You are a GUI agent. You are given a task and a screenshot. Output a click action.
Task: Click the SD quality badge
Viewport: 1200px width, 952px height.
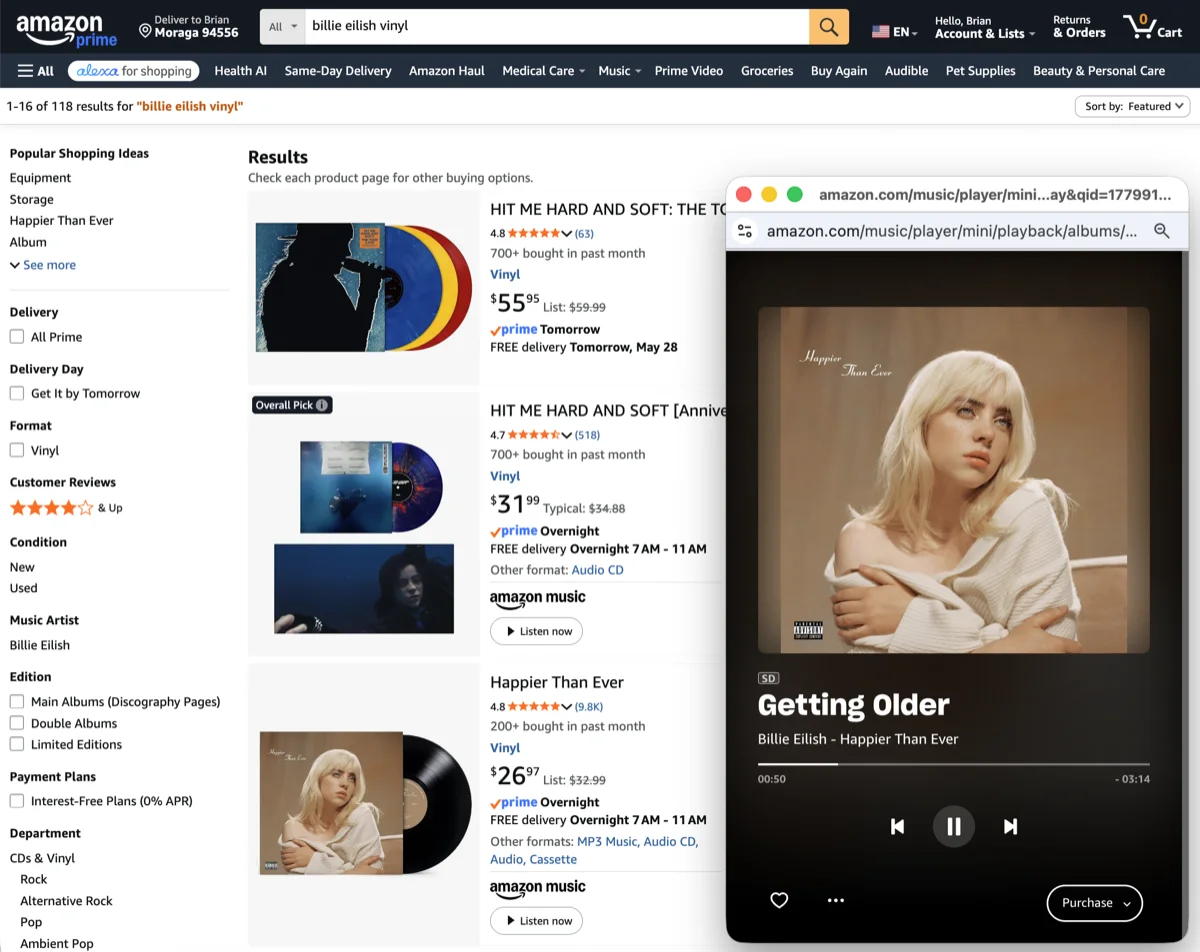click(768, 678)
